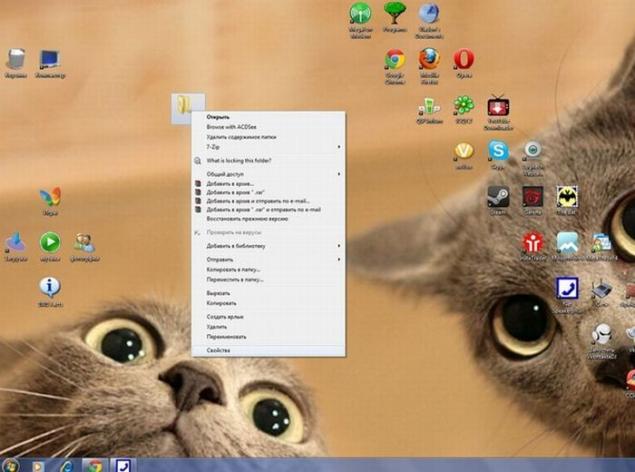Open the blue download arrow icon

click(x=16, y=242)
